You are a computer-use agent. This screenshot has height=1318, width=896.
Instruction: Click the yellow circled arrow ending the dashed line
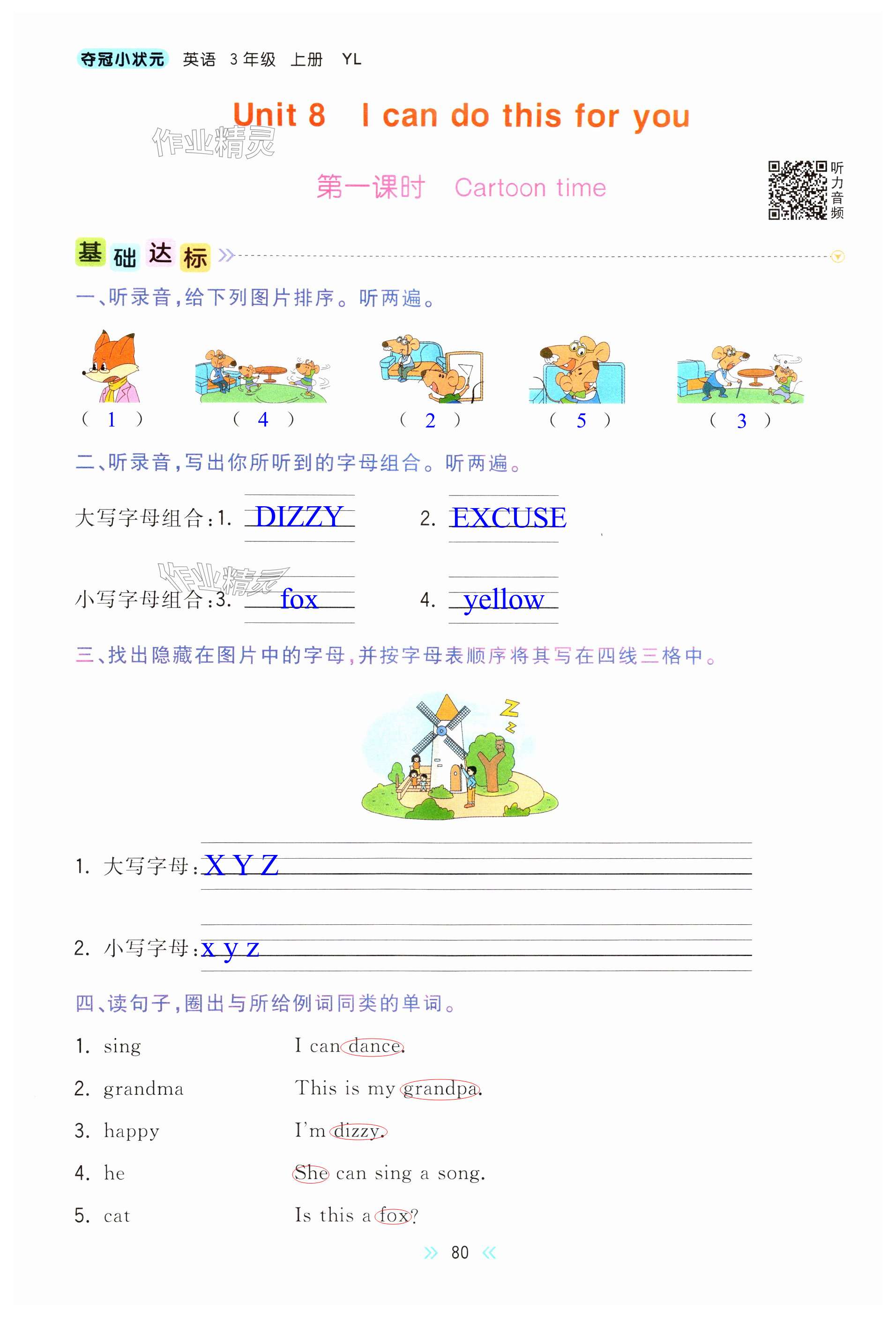837,257
